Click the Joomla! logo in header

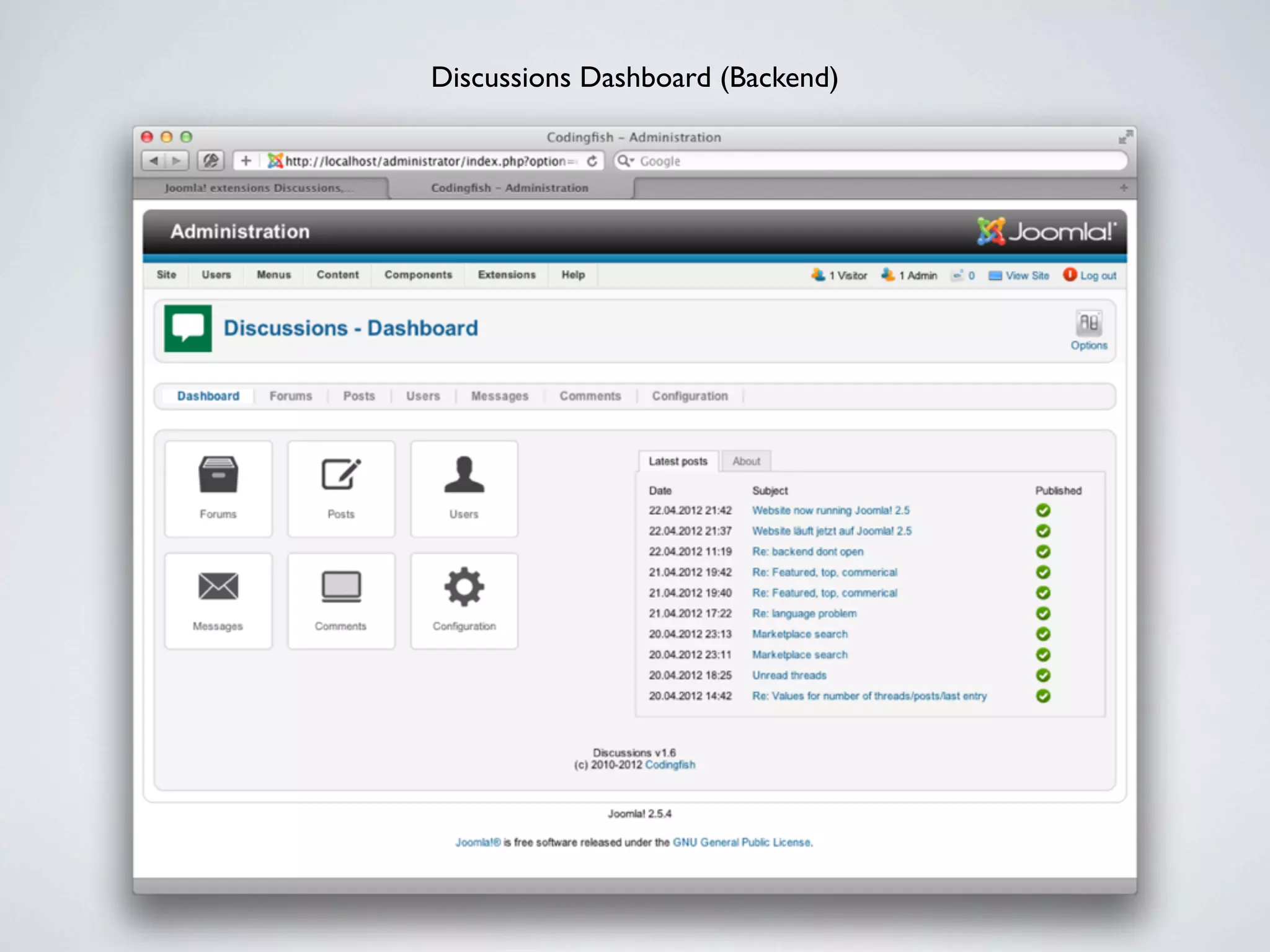tap(1046, 231)
